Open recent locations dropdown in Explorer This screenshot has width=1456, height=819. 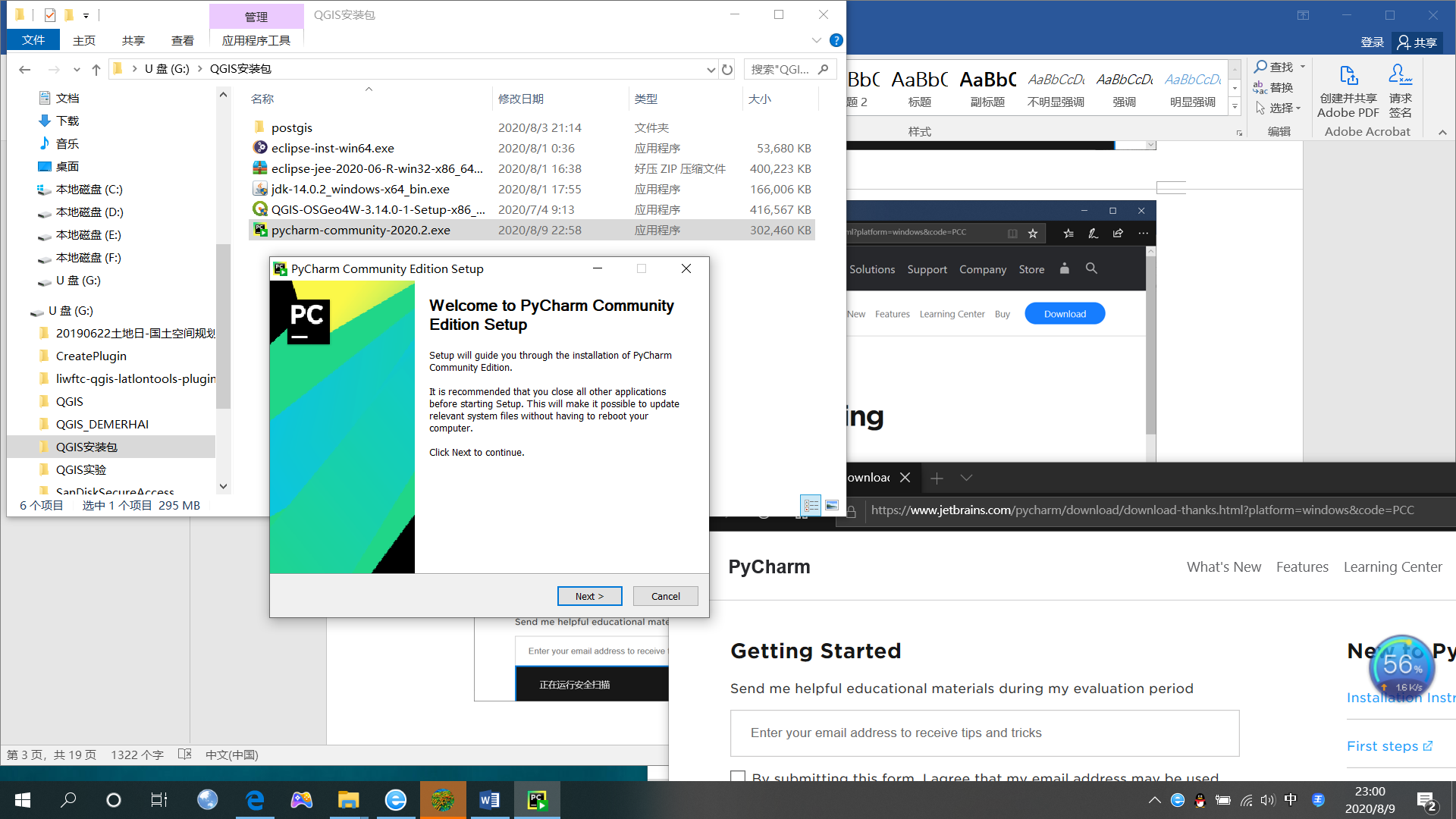[77, 69]
